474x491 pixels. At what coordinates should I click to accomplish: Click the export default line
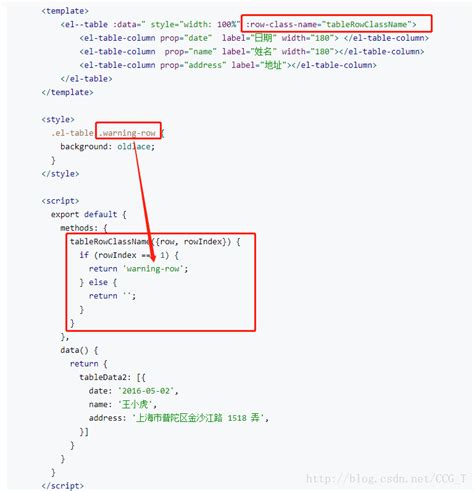click(x=89, y=214)
